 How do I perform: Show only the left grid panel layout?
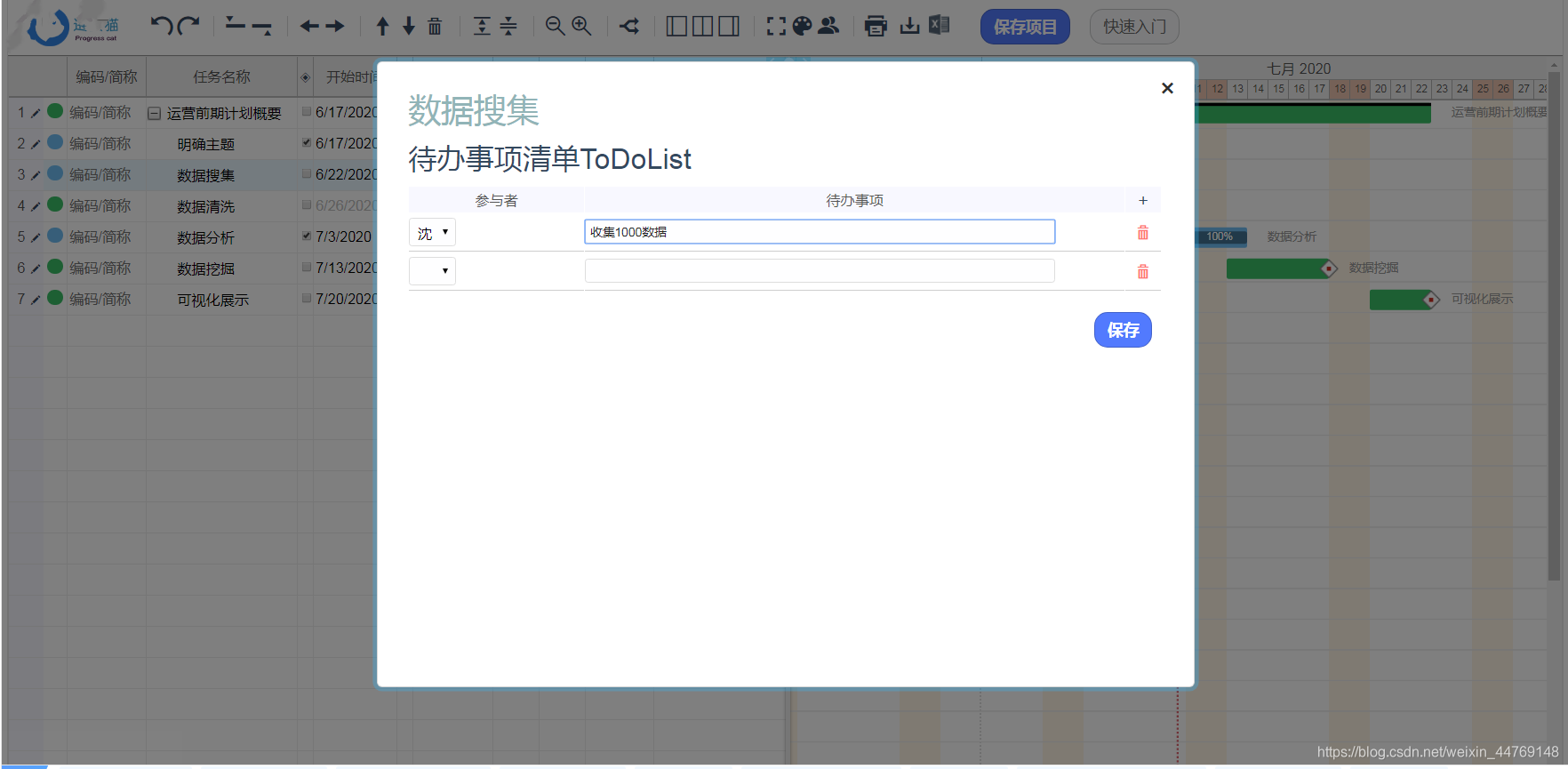point(676,26)
